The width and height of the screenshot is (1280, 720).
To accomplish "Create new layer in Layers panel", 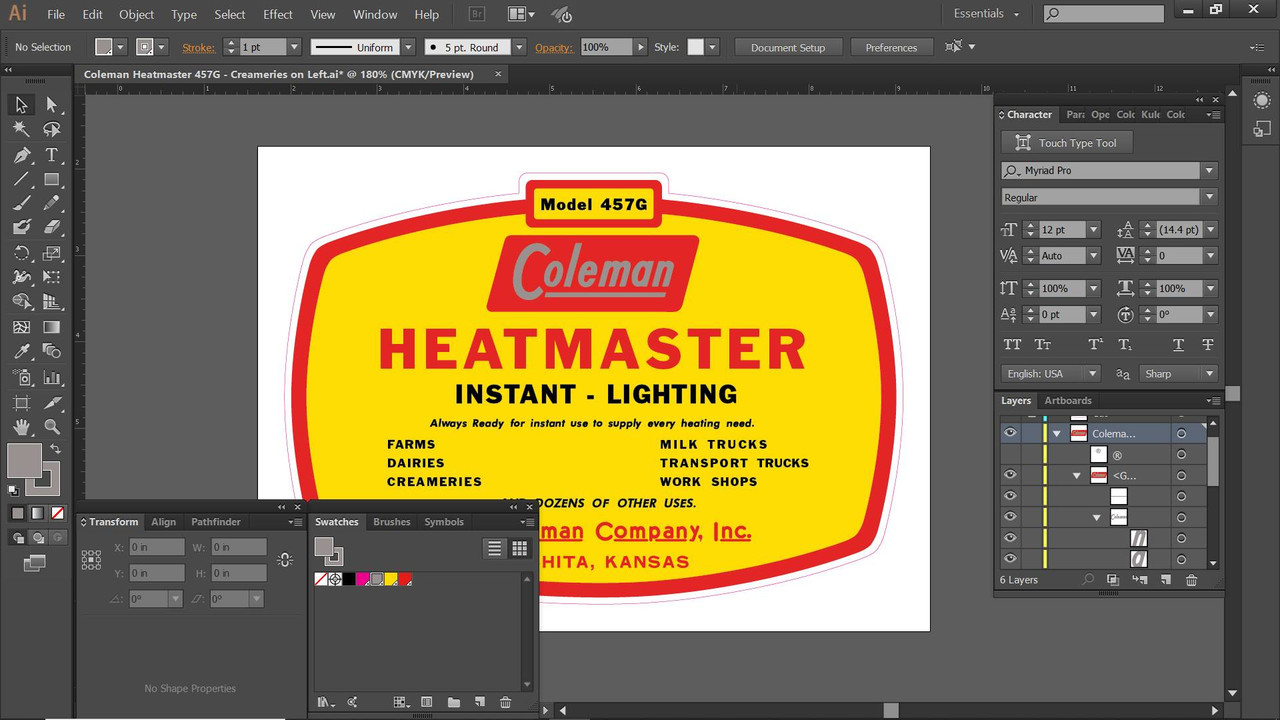I will pyautogui.click(x=1165, y=580).
